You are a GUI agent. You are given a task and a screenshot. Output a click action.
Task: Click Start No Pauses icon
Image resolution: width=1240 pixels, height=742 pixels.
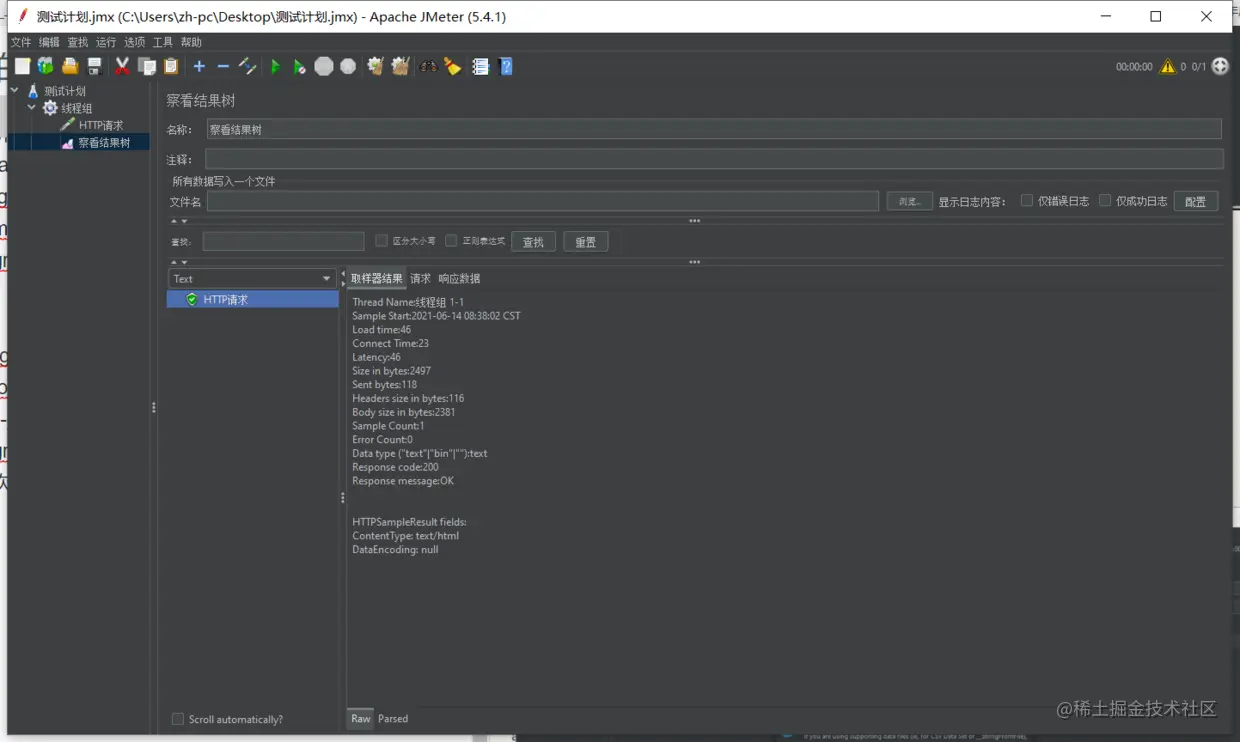click(299, 66)
